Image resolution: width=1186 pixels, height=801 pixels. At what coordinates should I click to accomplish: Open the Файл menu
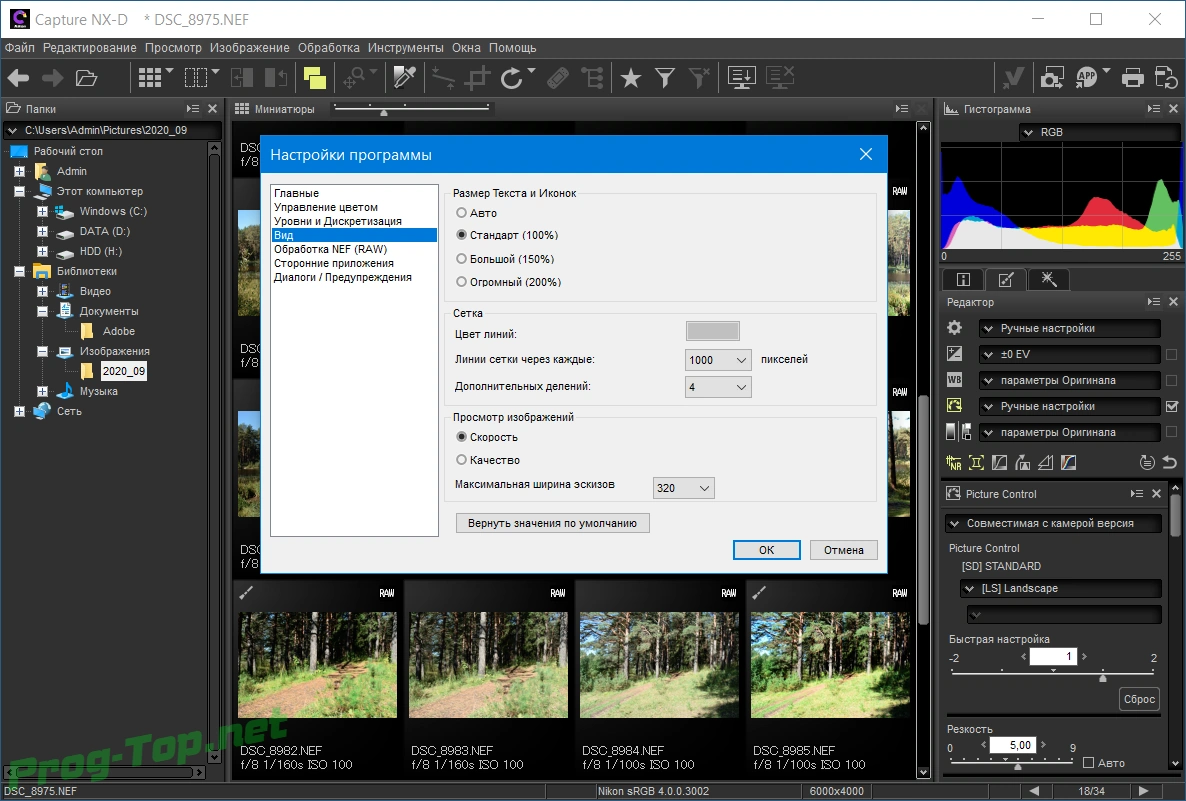[x=20, y=48]
